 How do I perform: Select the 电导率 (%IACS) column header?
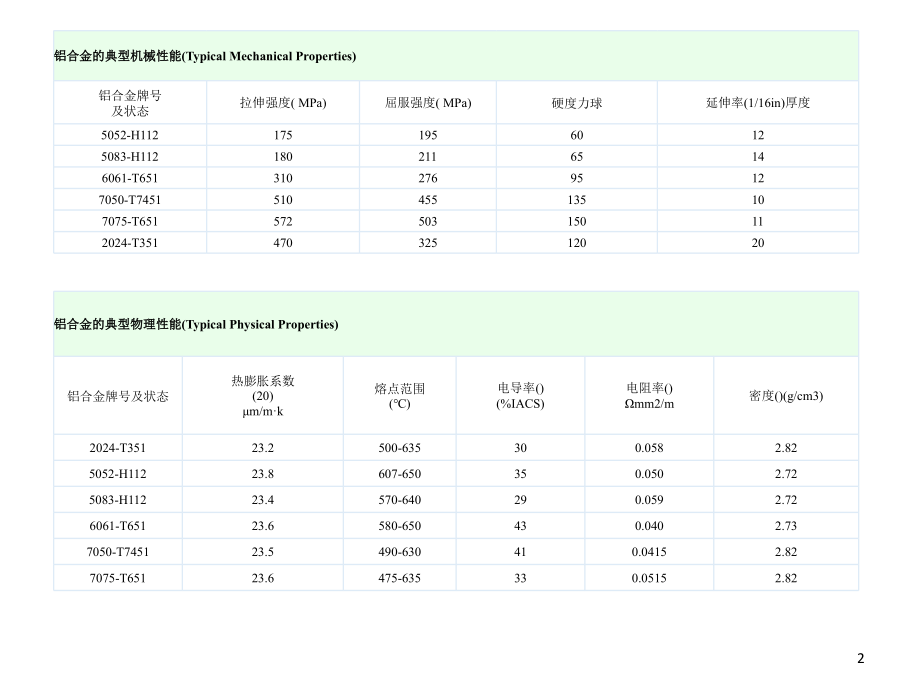[x=520, y=395]
